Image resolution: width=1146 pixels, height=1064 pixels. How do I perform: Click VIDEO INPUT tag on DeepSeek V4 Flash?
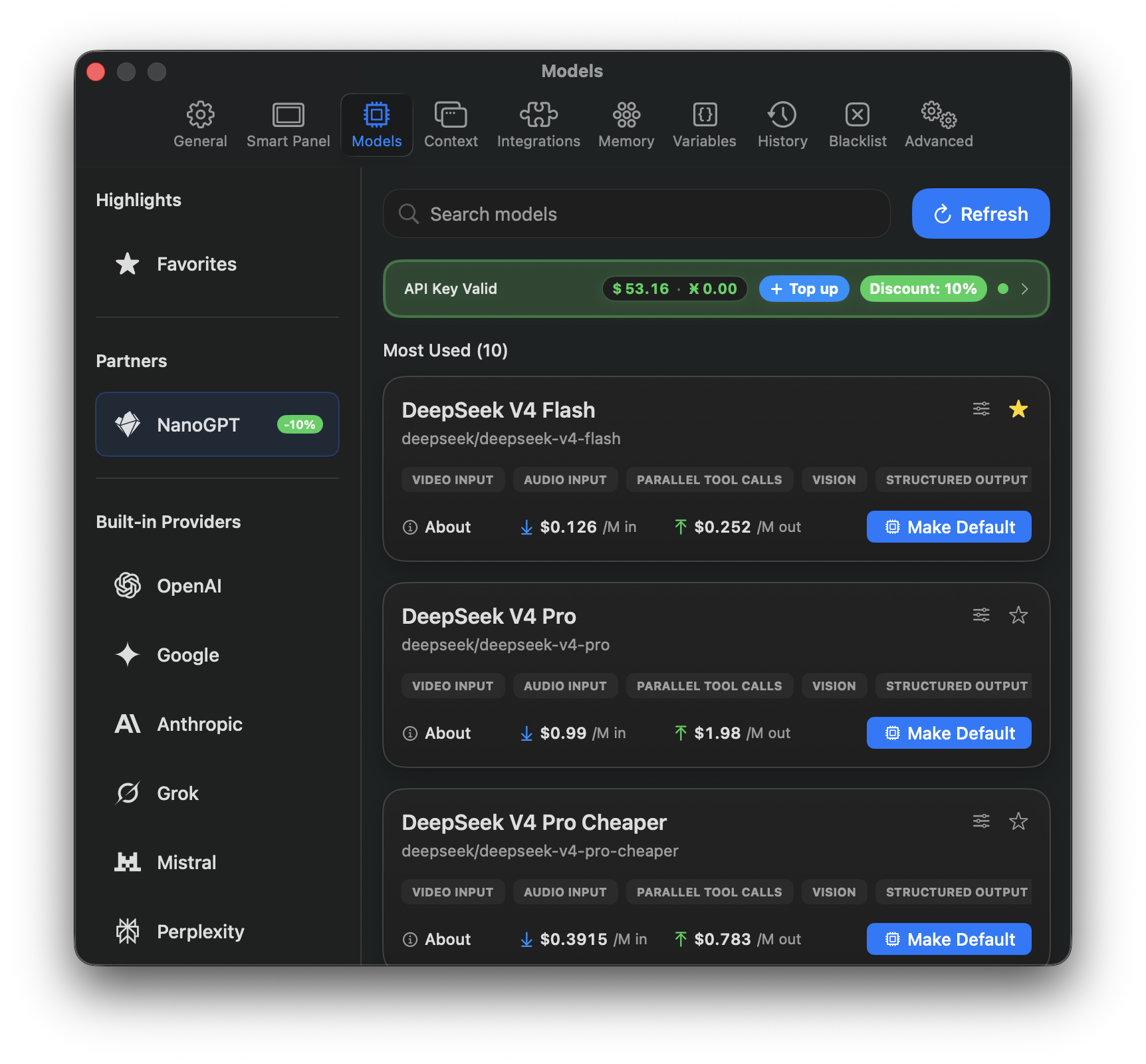click(453, 479)
